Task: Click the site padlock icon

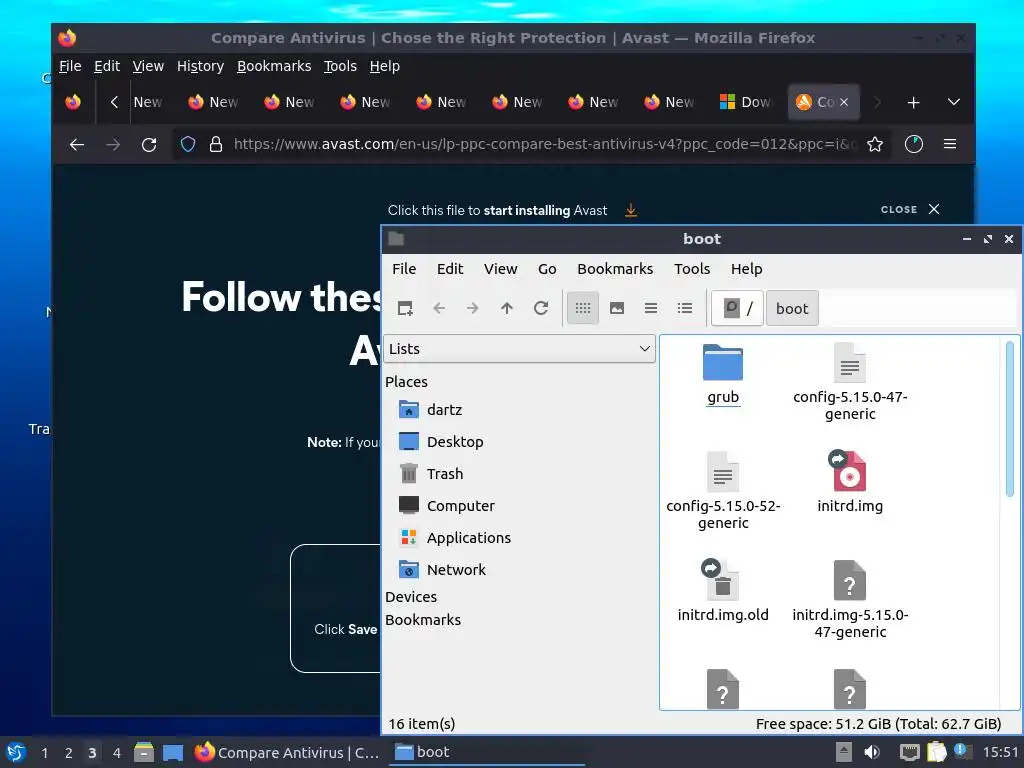Action: pyautogui.click(x=216, y=144)
